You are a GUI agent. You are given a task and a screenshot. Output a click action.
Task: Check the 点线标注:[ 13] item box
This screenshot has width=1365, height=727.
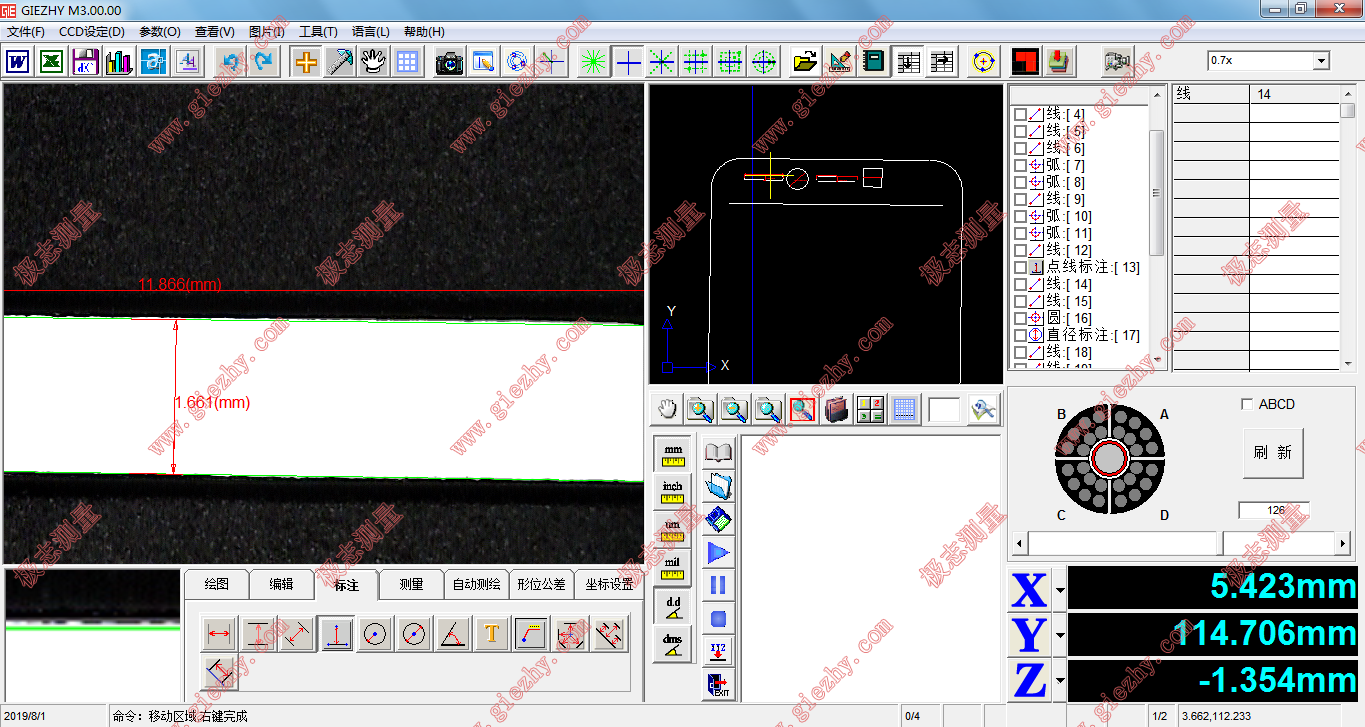(x=1020, y=267)
